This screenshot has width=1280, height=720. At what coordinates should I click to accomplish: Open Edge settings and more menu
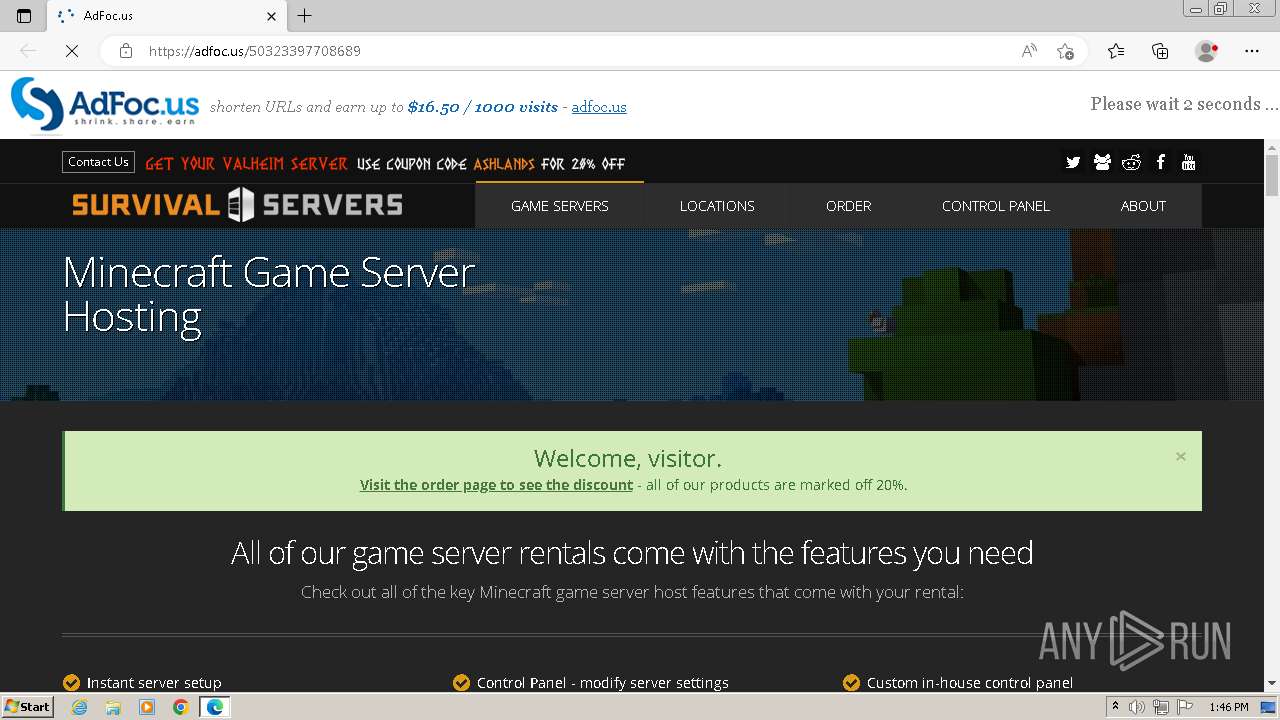[x=1252, y=51]
